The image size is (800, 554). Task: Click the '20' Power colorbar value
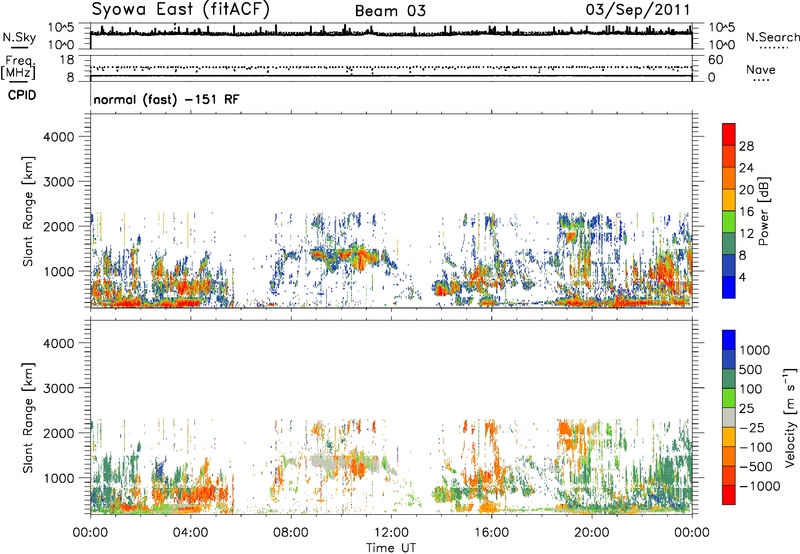click(746, 190)
